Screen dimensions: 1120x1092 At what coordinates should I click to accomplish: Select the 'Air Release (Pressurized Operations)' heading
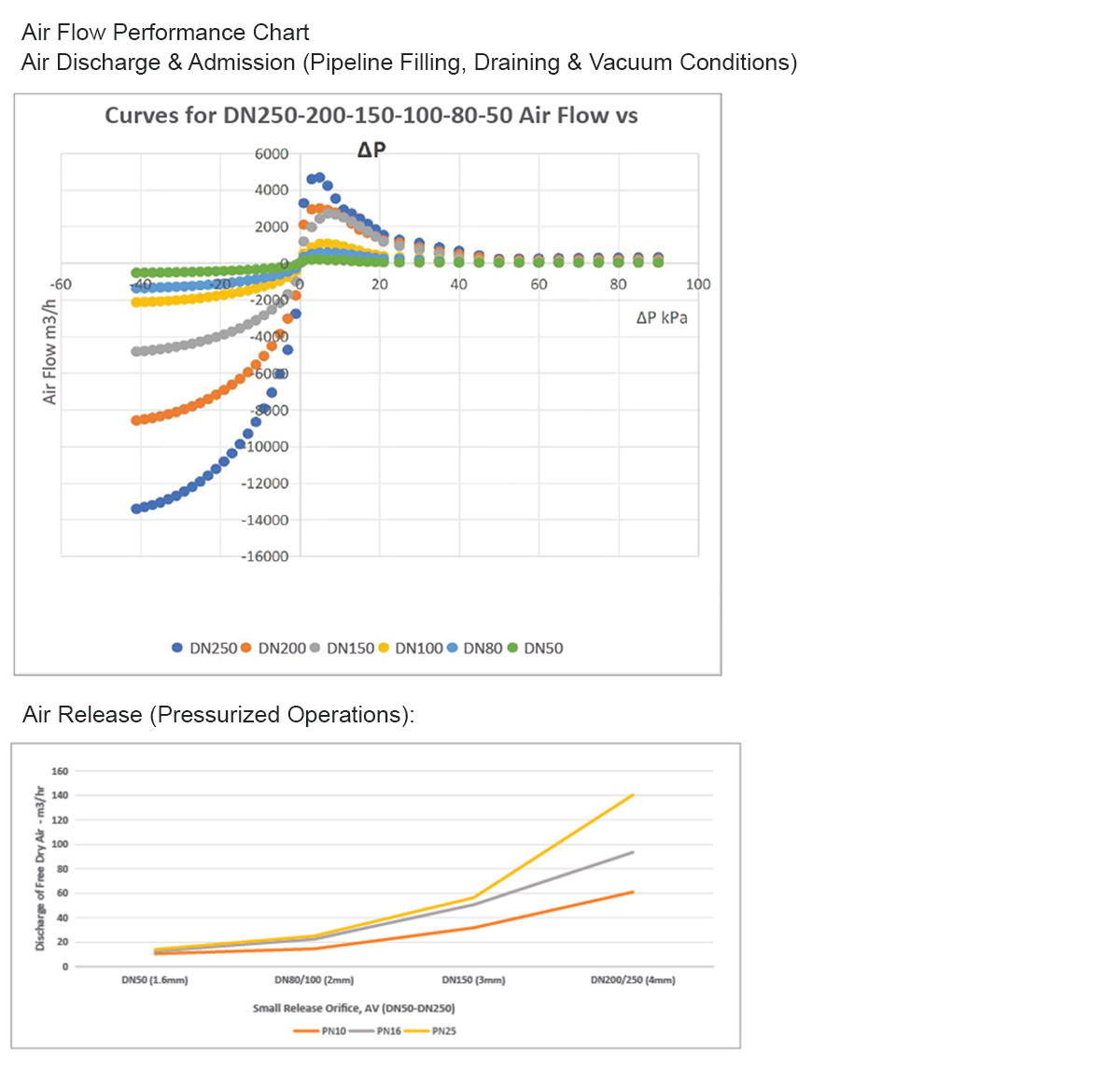click(218, 715)
